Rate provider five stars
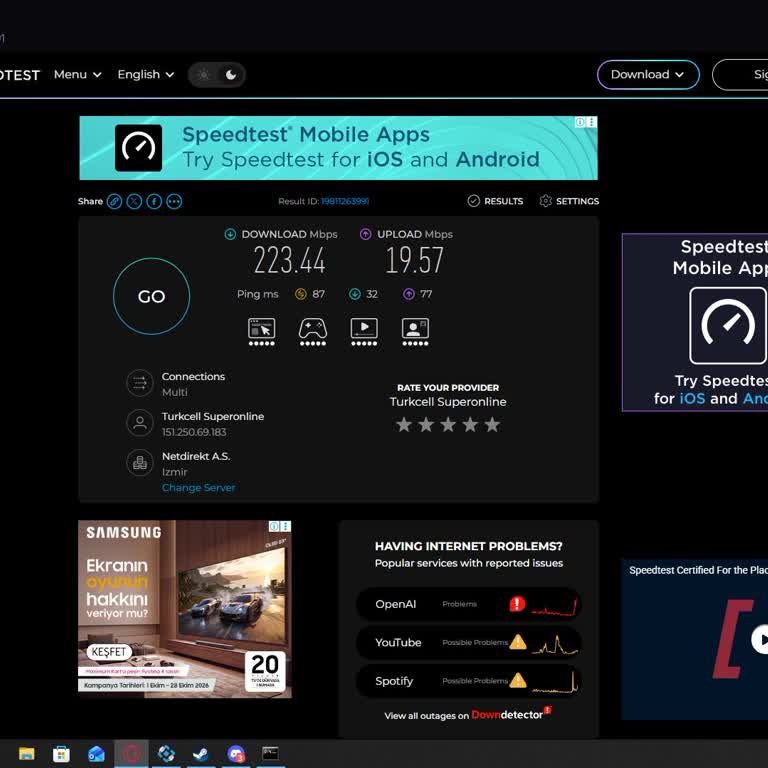 tap(492, 424)
